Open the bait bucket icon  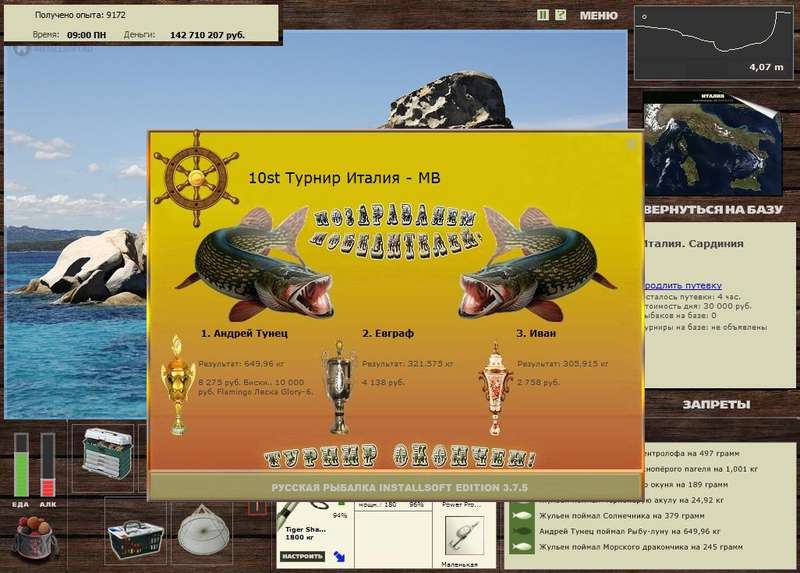pyautogui.click(x=35, y=539)
